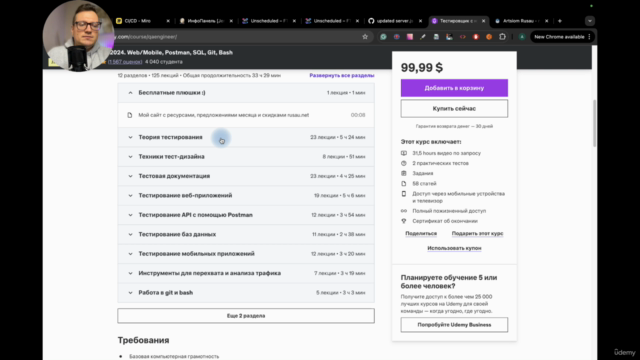Image resolution: width=640 pixels, height=360 pixels.
Task: Collapse the Бесплатные плюшки section
Action: click(x=246, y=93)
